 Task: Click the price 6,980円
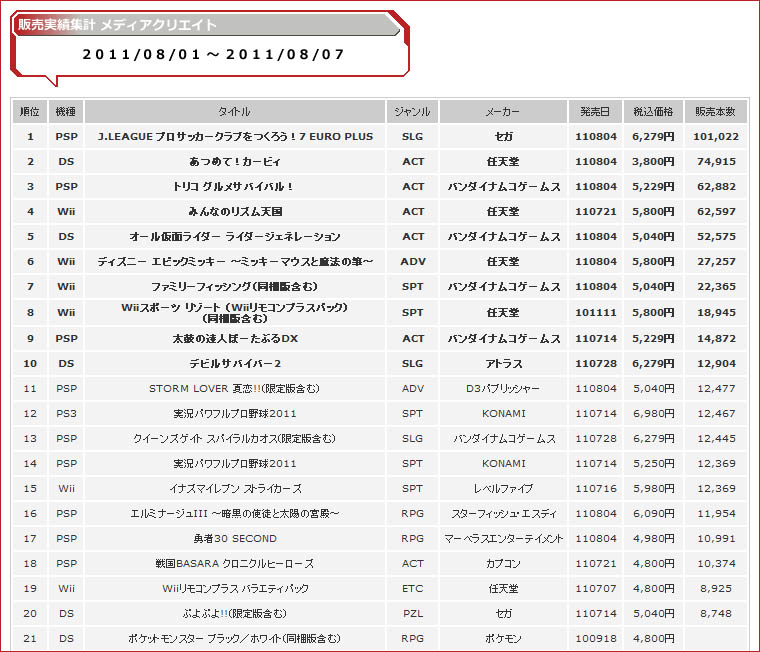pyautogui.click(x=653, y=414)
